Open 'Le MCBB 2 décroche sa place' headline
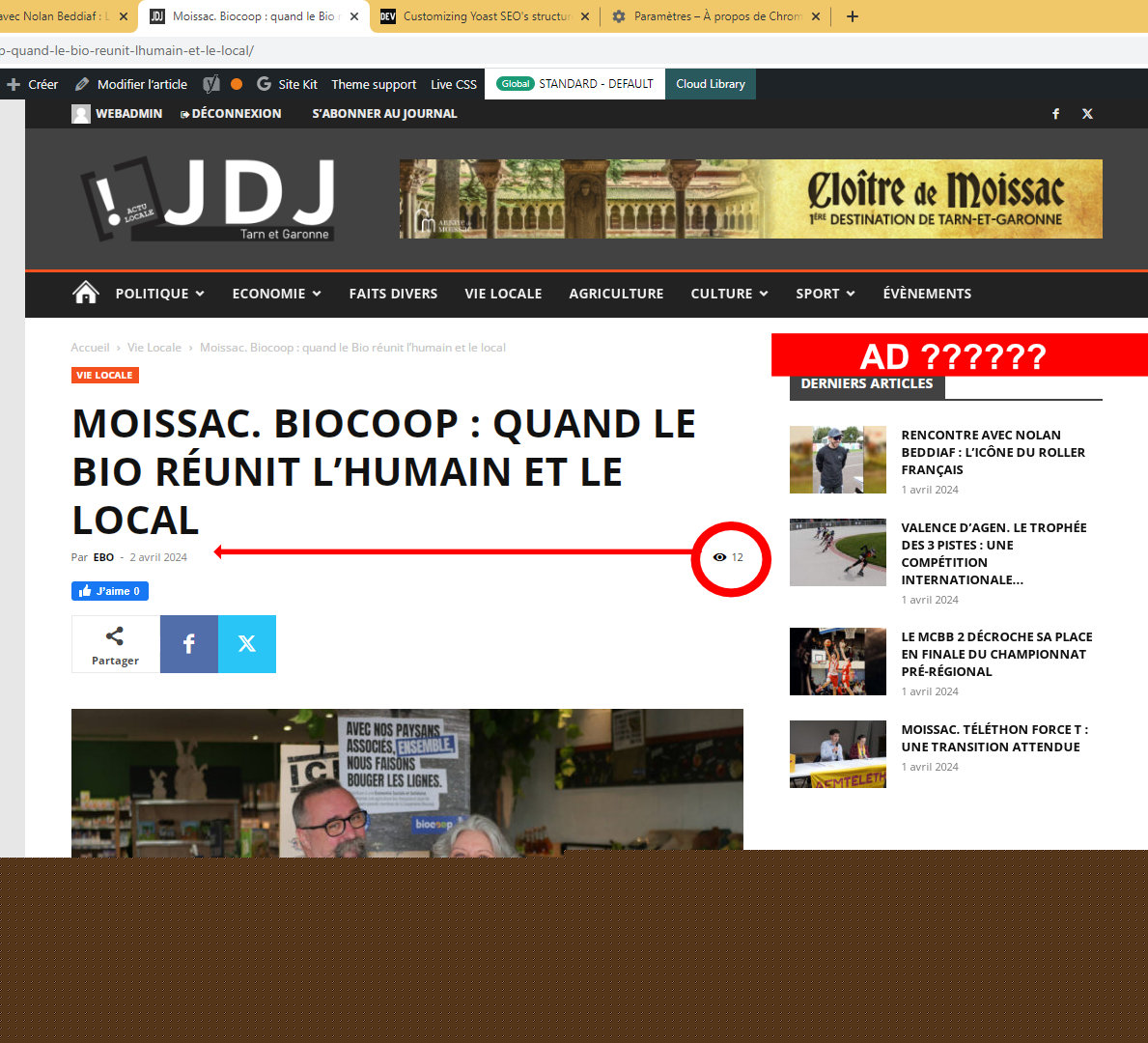This screenshot has height=1043, width=1148. point(996,654)
